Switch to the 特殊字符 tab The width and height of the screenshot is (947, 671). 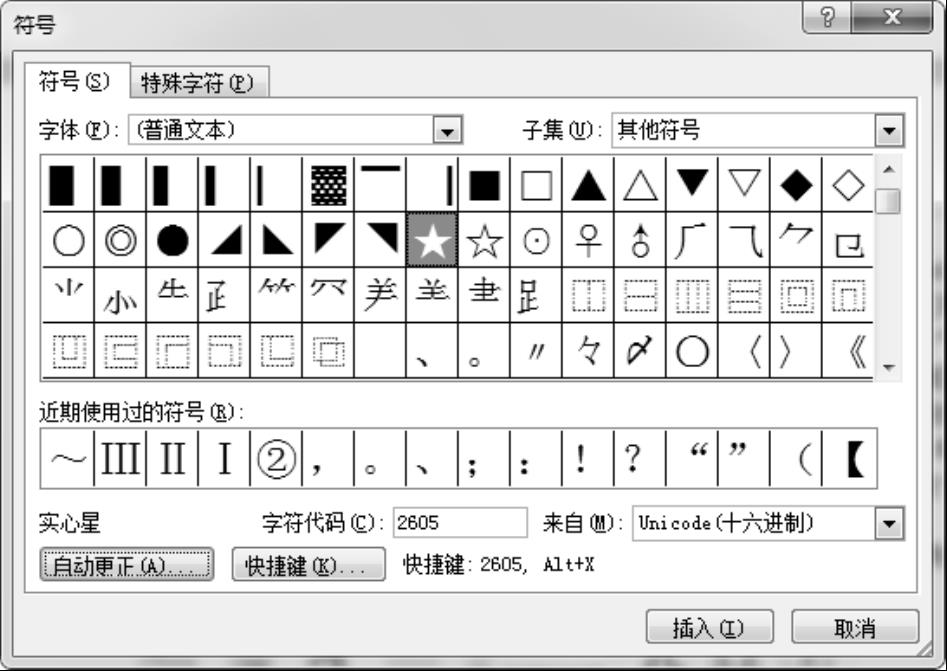click(x=198, y=82)
